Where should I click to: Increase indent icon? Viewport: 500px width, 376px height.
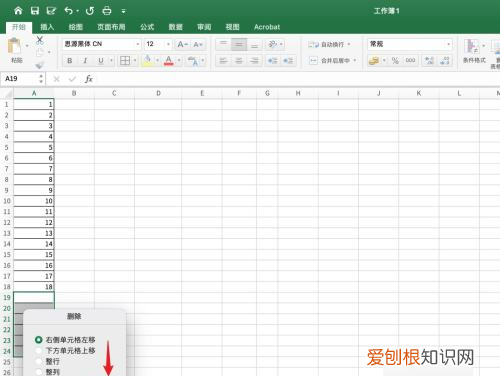(x=288, y=61)
